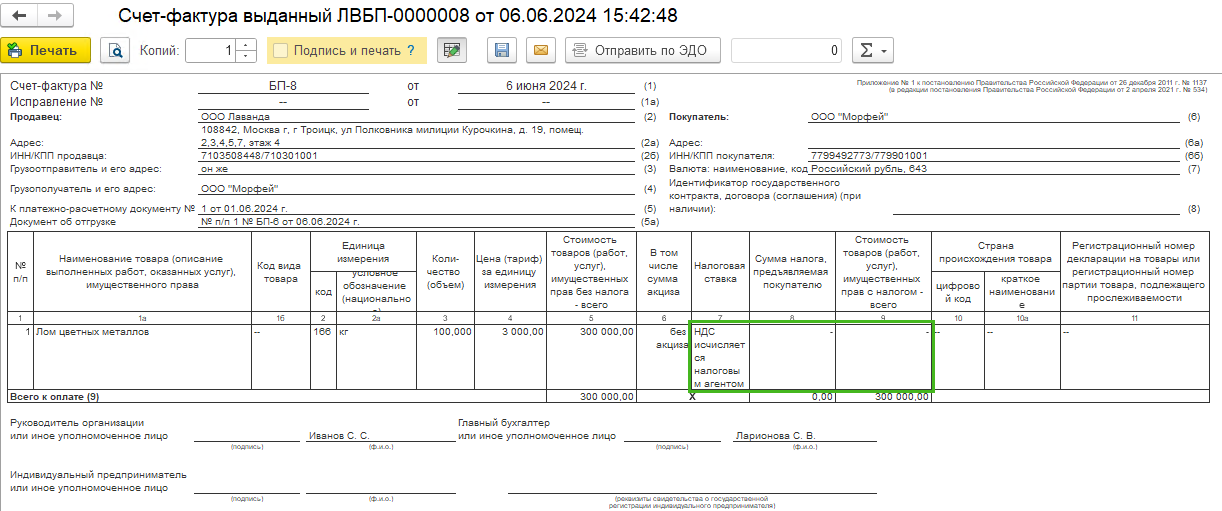Click the Отправить по ЭДО button
1222x511 pixels.
(x=643, y=50)
